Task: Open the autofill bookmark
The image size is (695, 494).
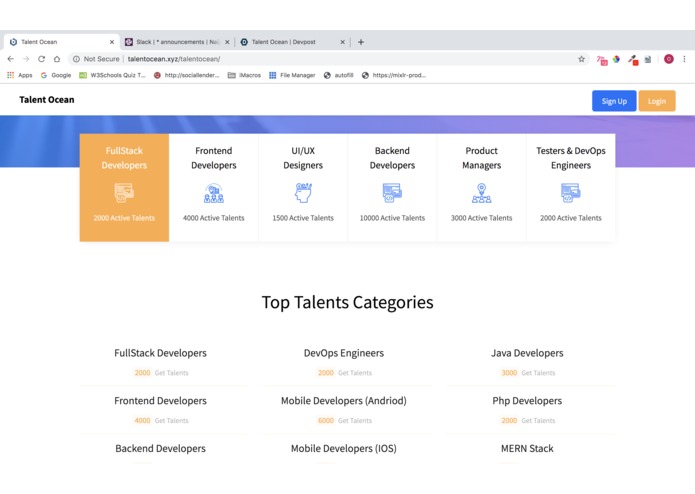Action: 339,75
